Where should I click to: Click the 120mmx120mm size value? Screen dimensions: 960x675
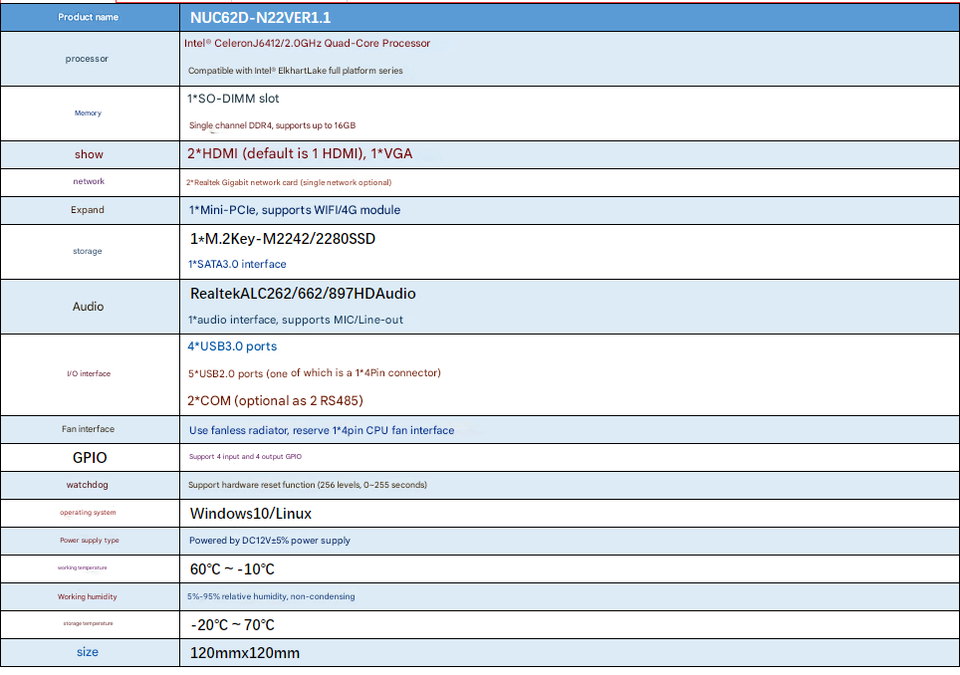(245, 653)
